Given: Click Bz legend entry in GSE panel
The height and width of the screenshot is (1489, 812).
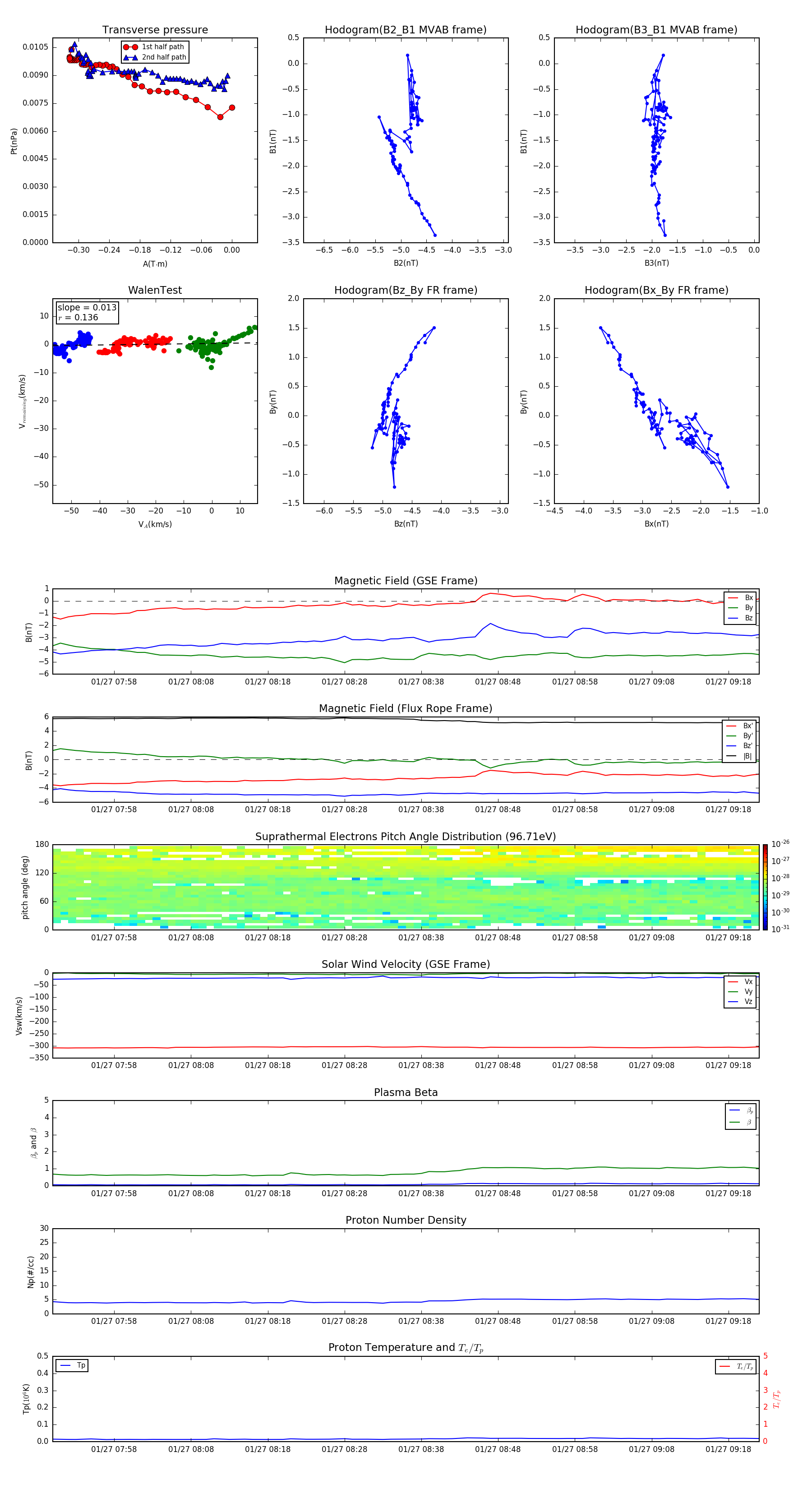Looking at the screenshot, I should pos(740,618).
